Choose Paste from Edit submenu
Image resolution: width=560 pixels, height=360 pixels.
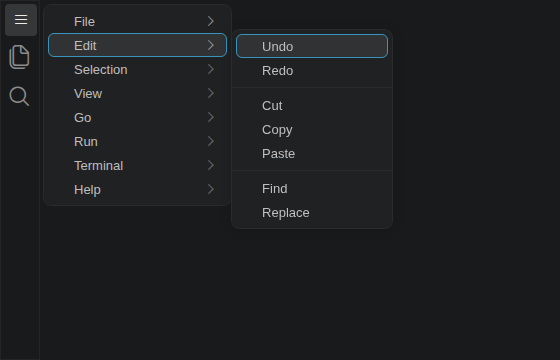(312, 153)
